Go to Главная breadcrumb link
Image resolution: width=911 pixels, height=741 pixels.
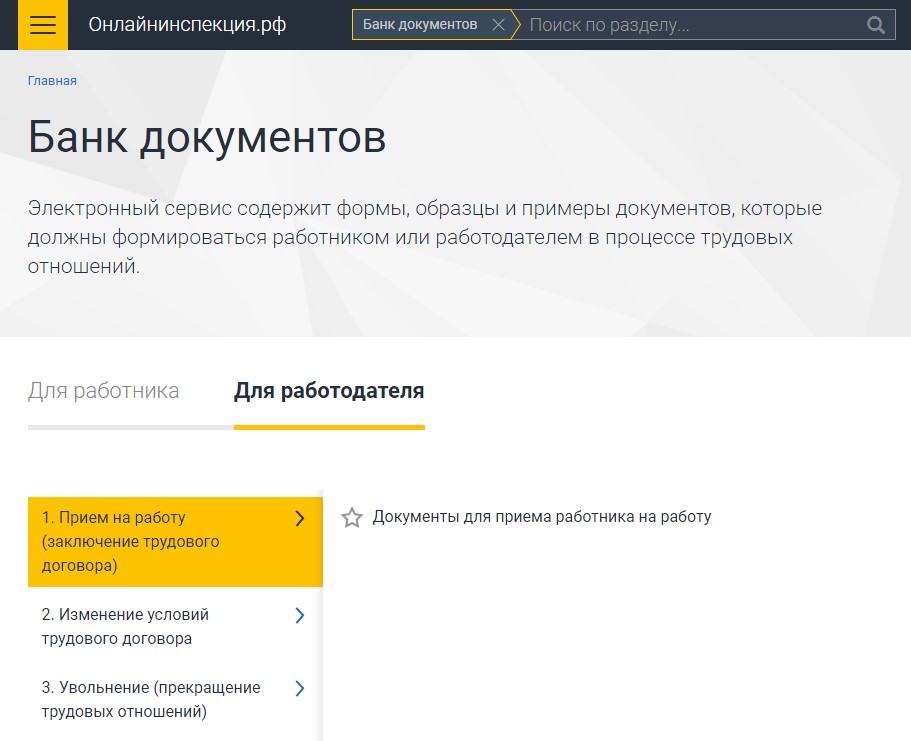[x=52, y=81]
